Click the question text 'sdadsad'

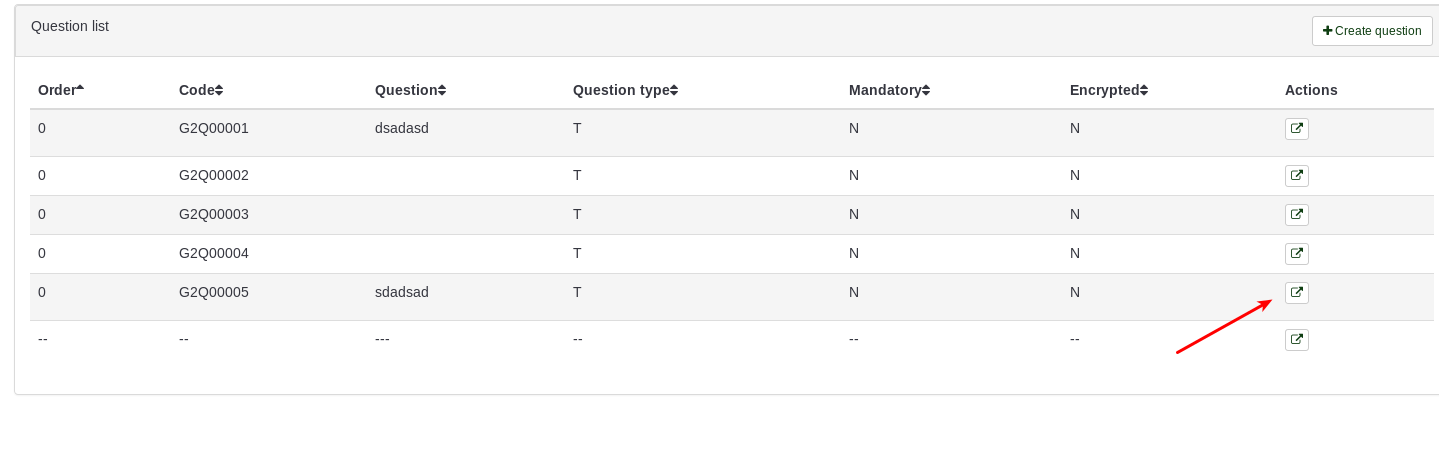401,292
